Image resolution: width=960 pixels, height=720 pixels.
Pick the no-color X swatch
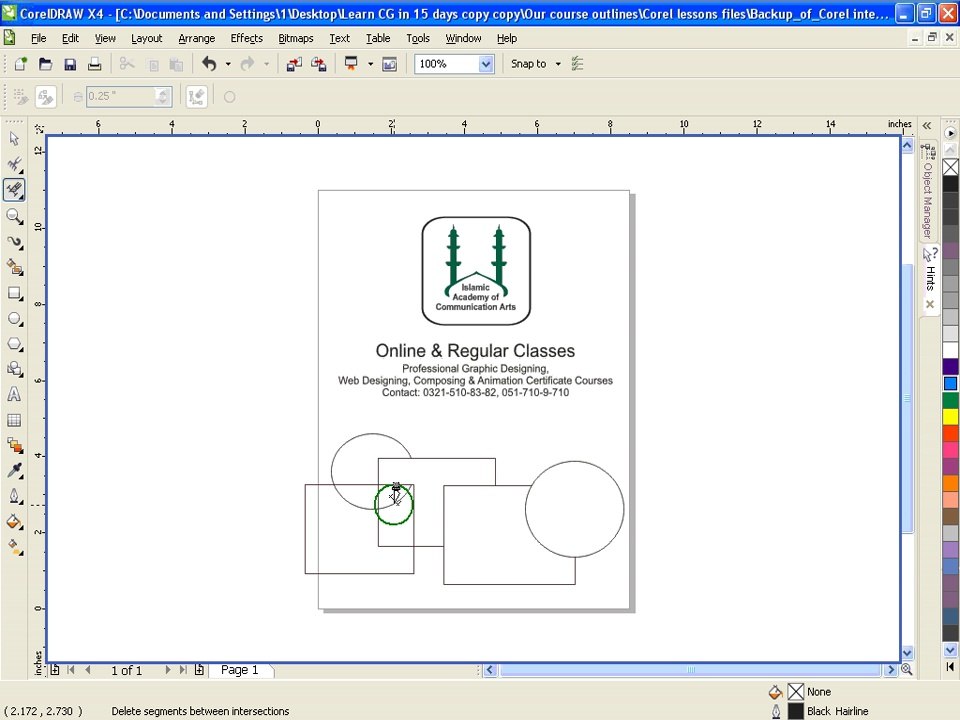tap(950, 167)
